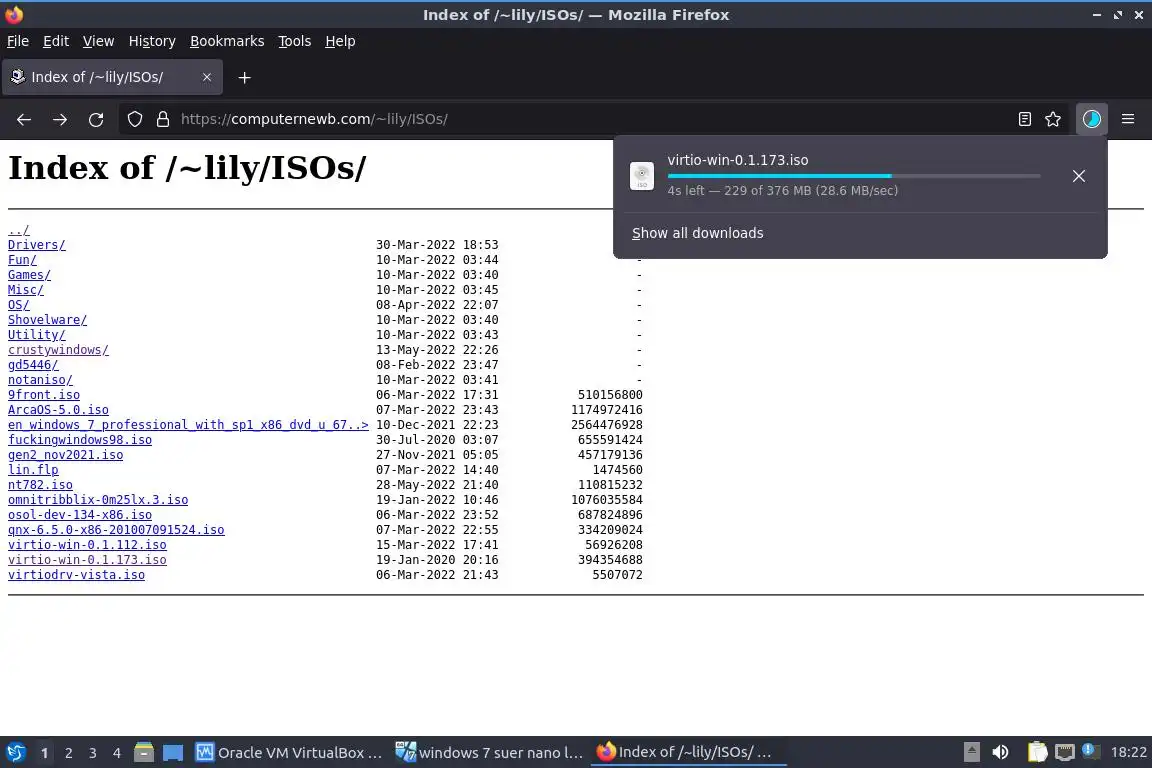1152x768 pixels.
Task: Open the Bookmarks menu
Action: 227,41
